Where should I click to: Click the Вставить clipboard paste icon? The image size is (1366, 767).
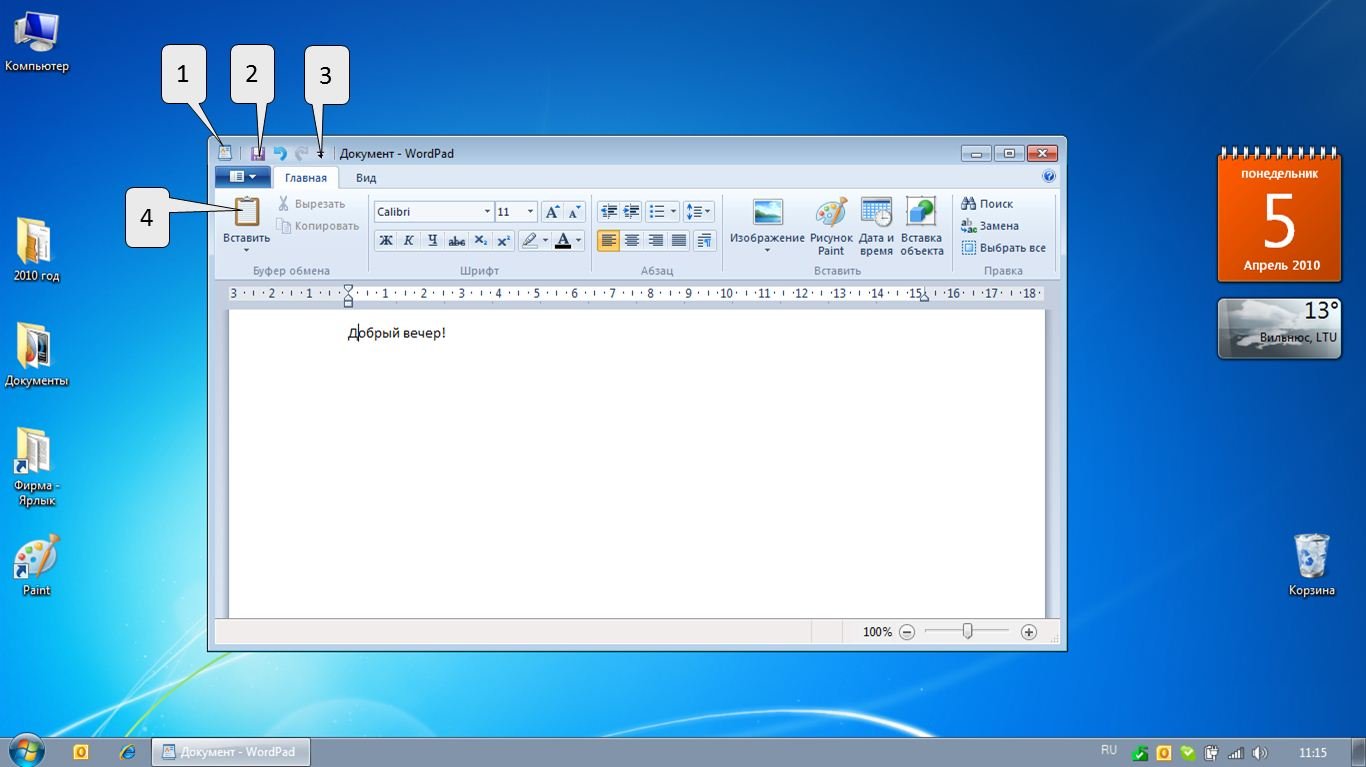(x=246, y=213)
